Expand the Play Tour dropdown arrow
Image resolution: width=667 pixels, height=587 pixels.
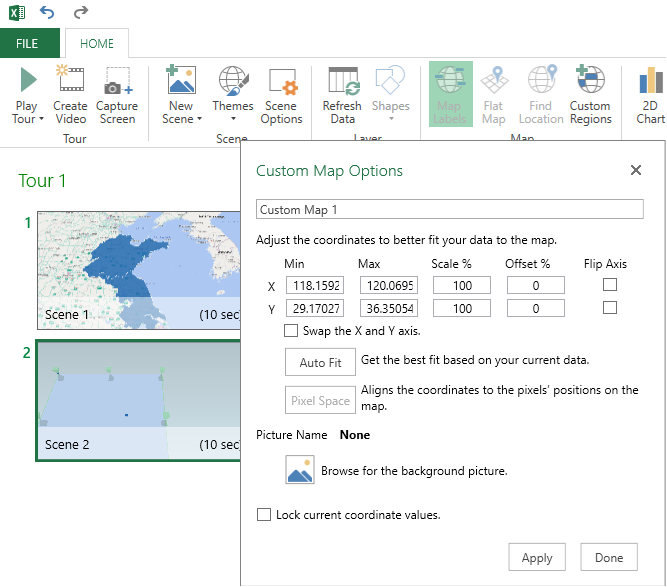tap(41, 119)
